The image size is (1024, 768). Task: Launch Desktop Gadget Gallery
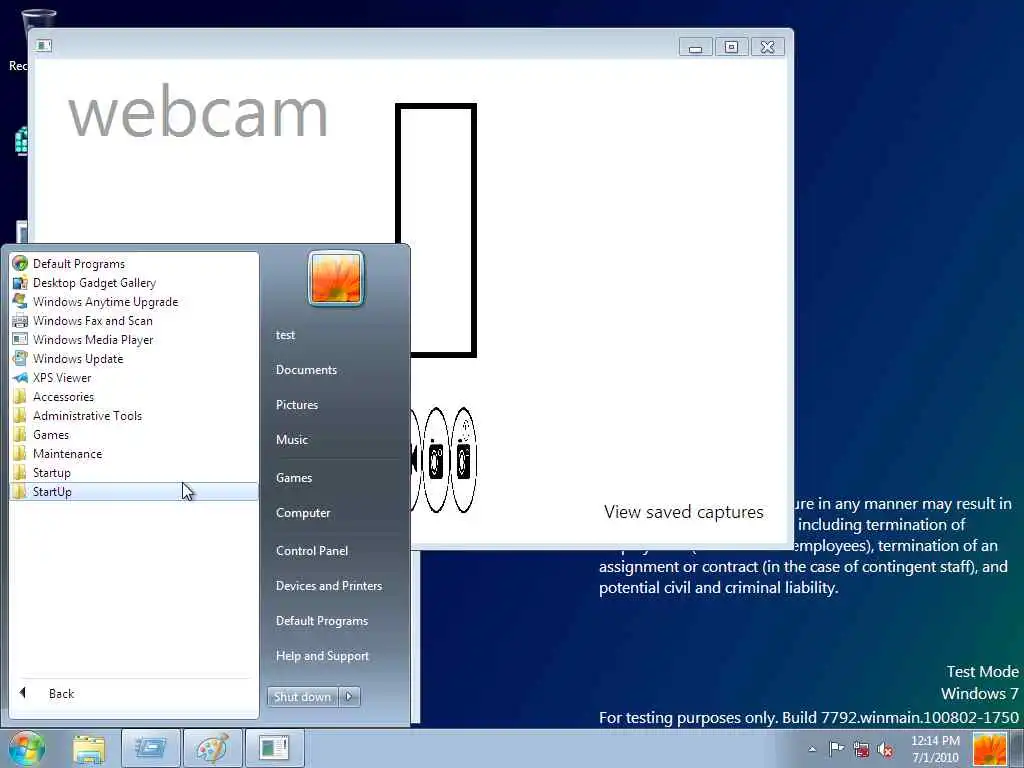[x=134, y=283]
